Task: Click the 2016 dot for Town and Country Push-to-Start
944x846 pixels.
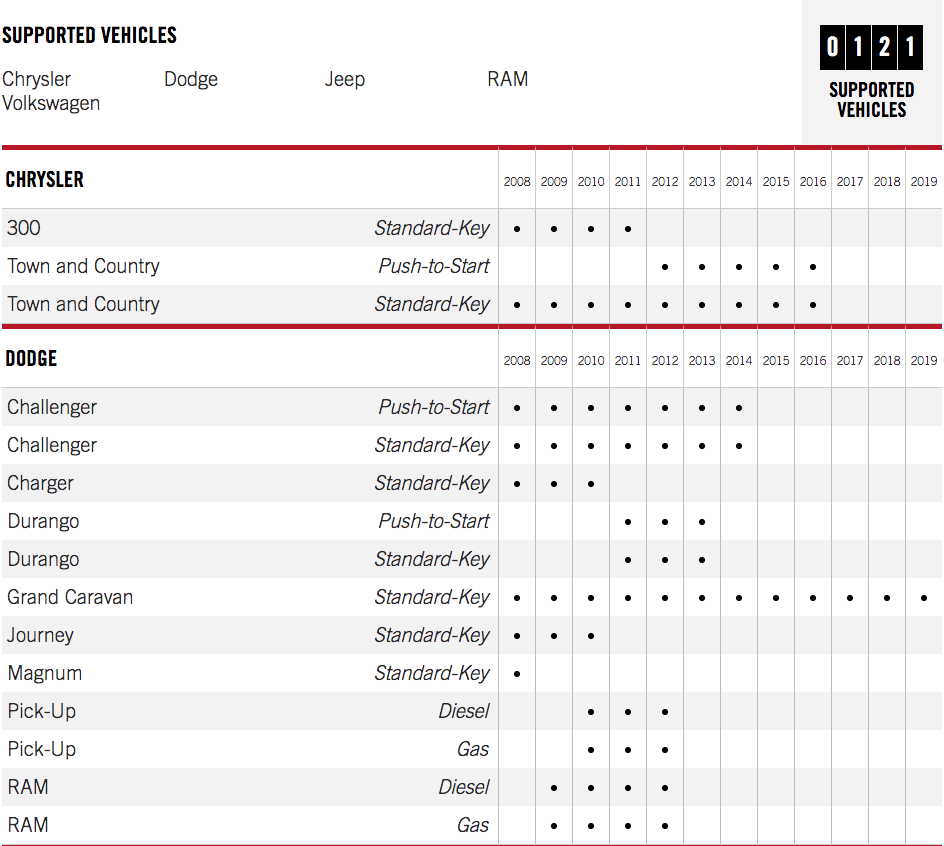Action: click(813, 267)
